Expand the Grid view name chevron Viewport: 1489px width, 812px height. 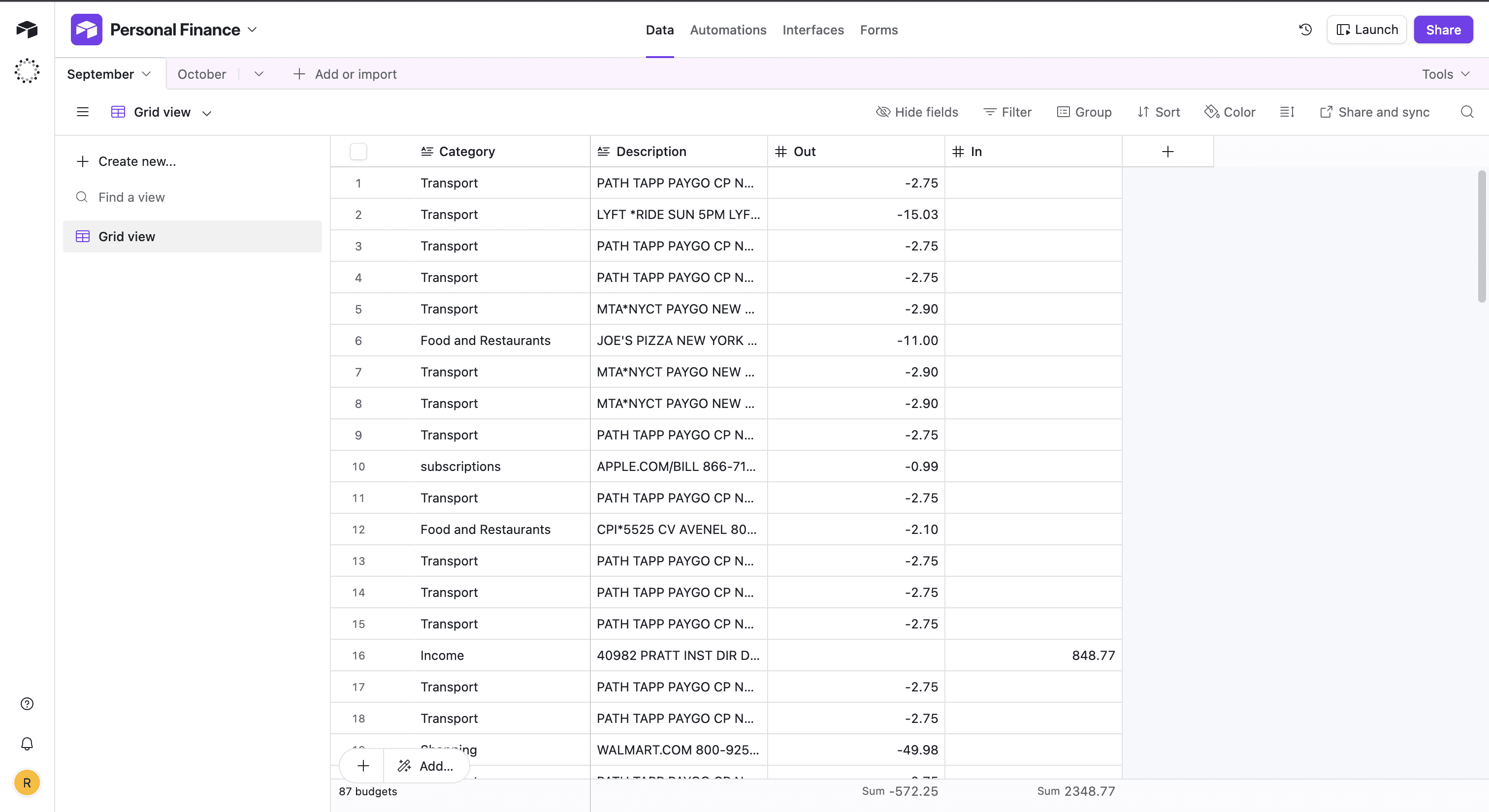click(206, 113)
